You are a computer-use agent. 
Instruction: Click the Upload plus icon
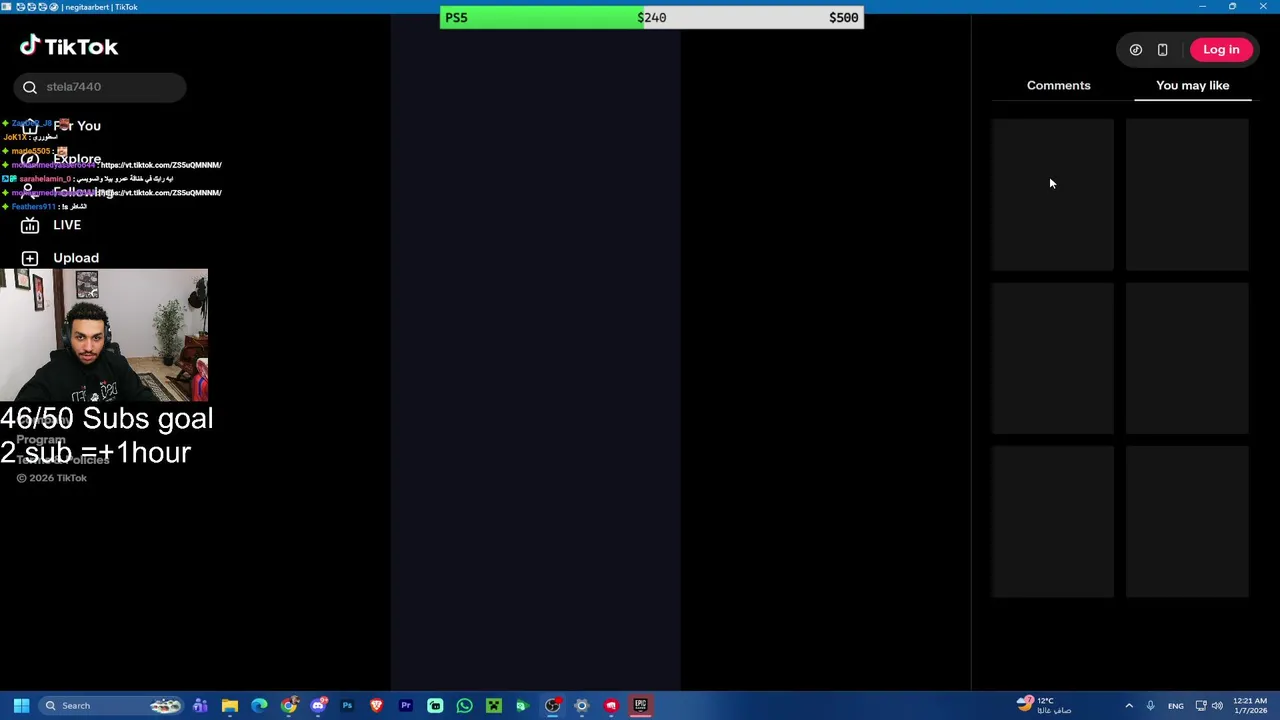pyautogui.click(x=30, y=258)
